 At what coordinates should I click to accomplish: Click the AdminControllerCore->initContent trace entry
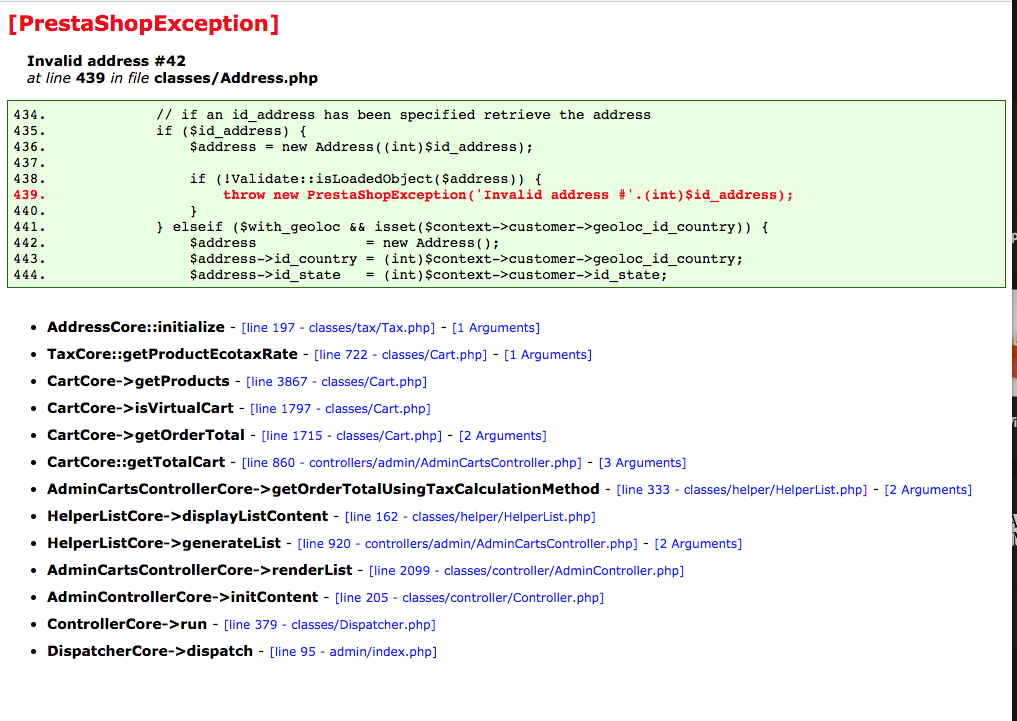[x=183, y=597]
